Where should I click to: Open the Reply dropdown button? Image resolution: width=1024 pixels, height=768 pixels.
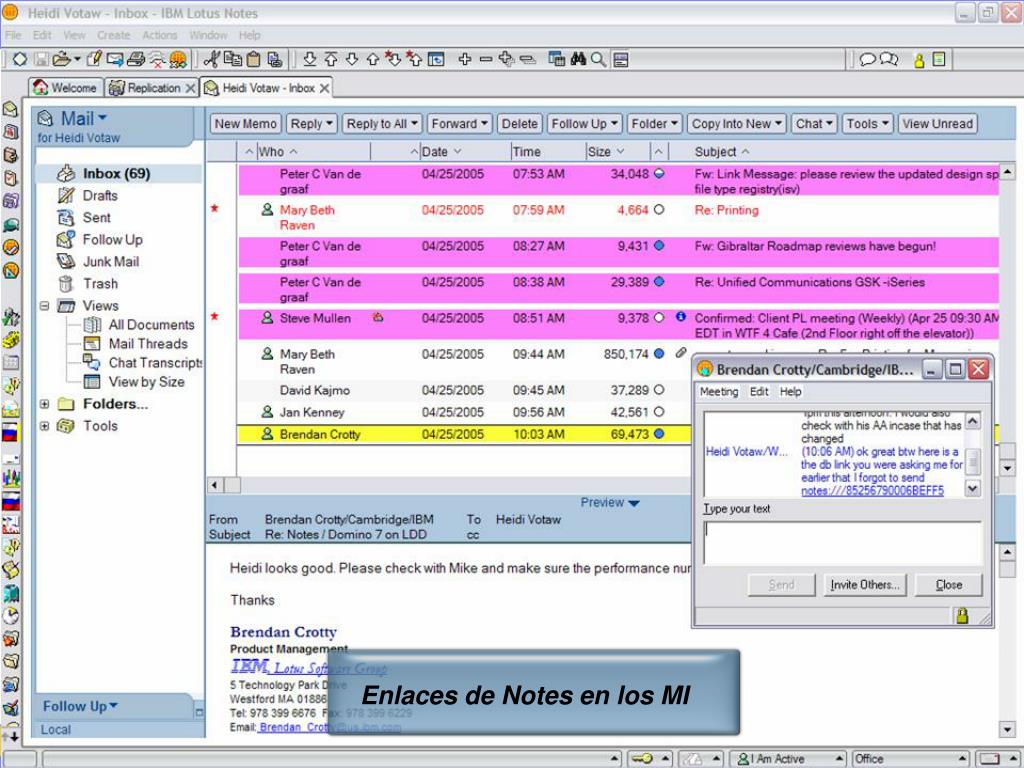point(312,123)
